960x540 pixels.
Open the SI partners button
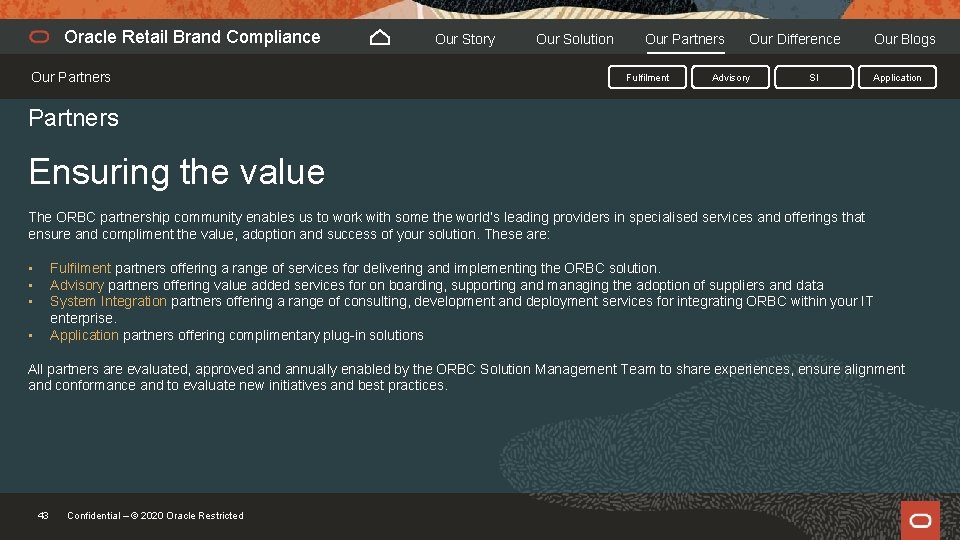[814, 77]
